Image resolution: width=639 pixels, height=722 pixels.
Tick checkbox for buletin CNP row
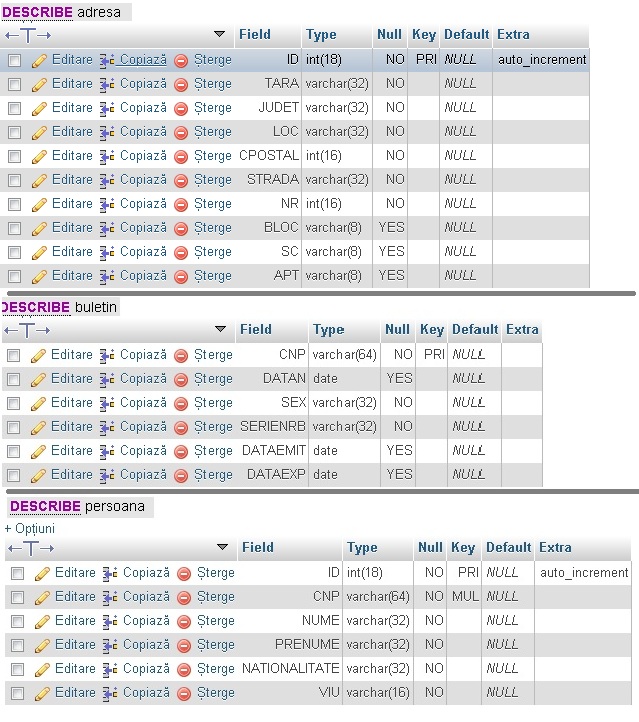14,355
